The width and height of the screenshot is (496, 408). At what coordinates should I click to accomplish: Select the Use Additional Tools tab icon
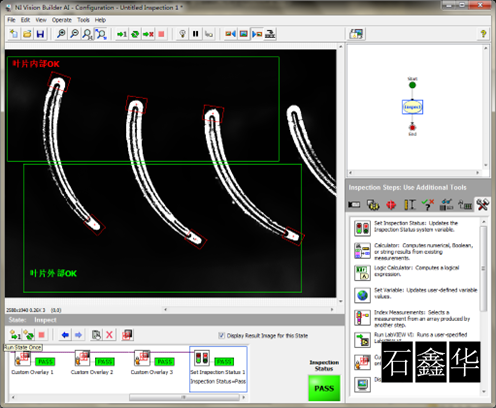pyautogui.click(x=482, y=204)
